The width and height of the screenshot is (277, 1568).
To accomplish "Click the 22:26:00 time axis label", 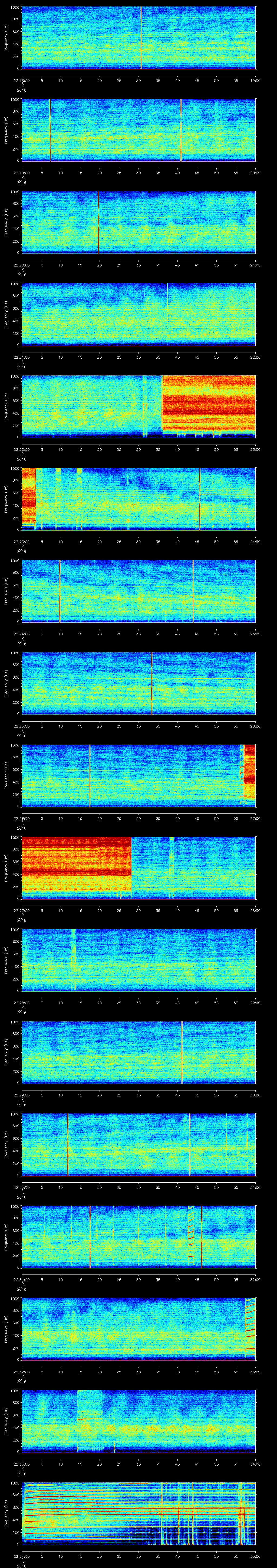I will click(21, 818).
